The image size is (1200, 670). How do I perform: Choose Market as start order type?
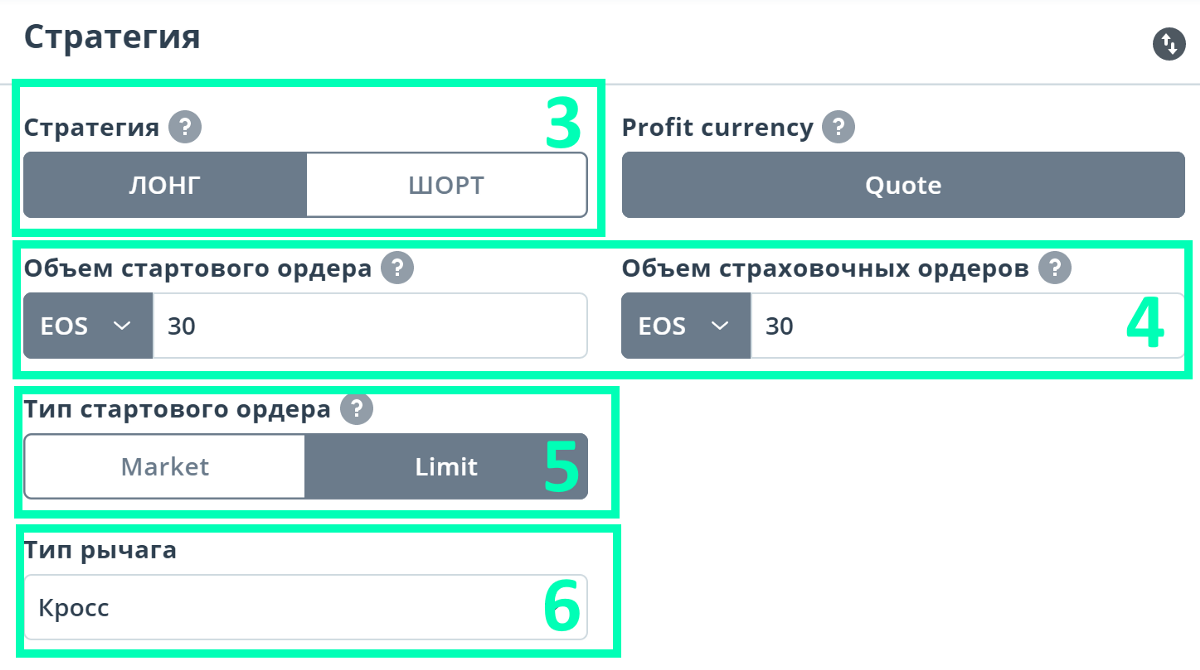165,466
